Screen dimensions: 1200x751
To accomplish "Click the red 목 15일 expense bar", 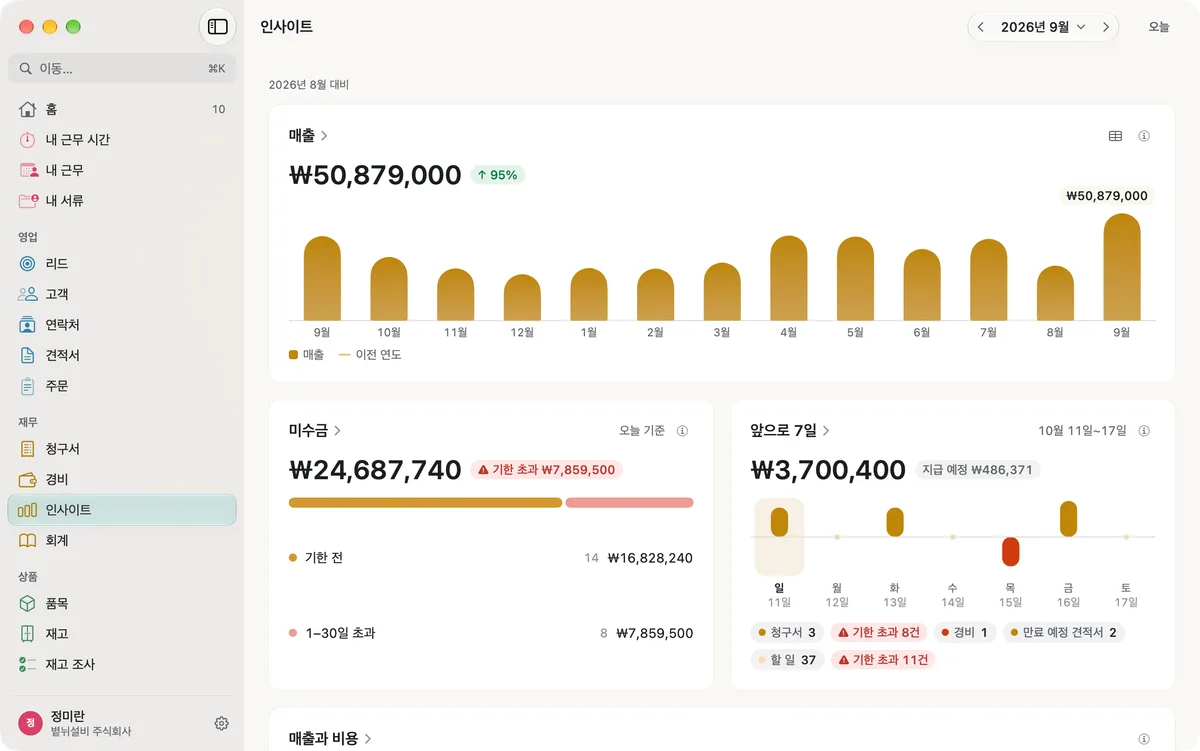I will (x=1010, y=552).
